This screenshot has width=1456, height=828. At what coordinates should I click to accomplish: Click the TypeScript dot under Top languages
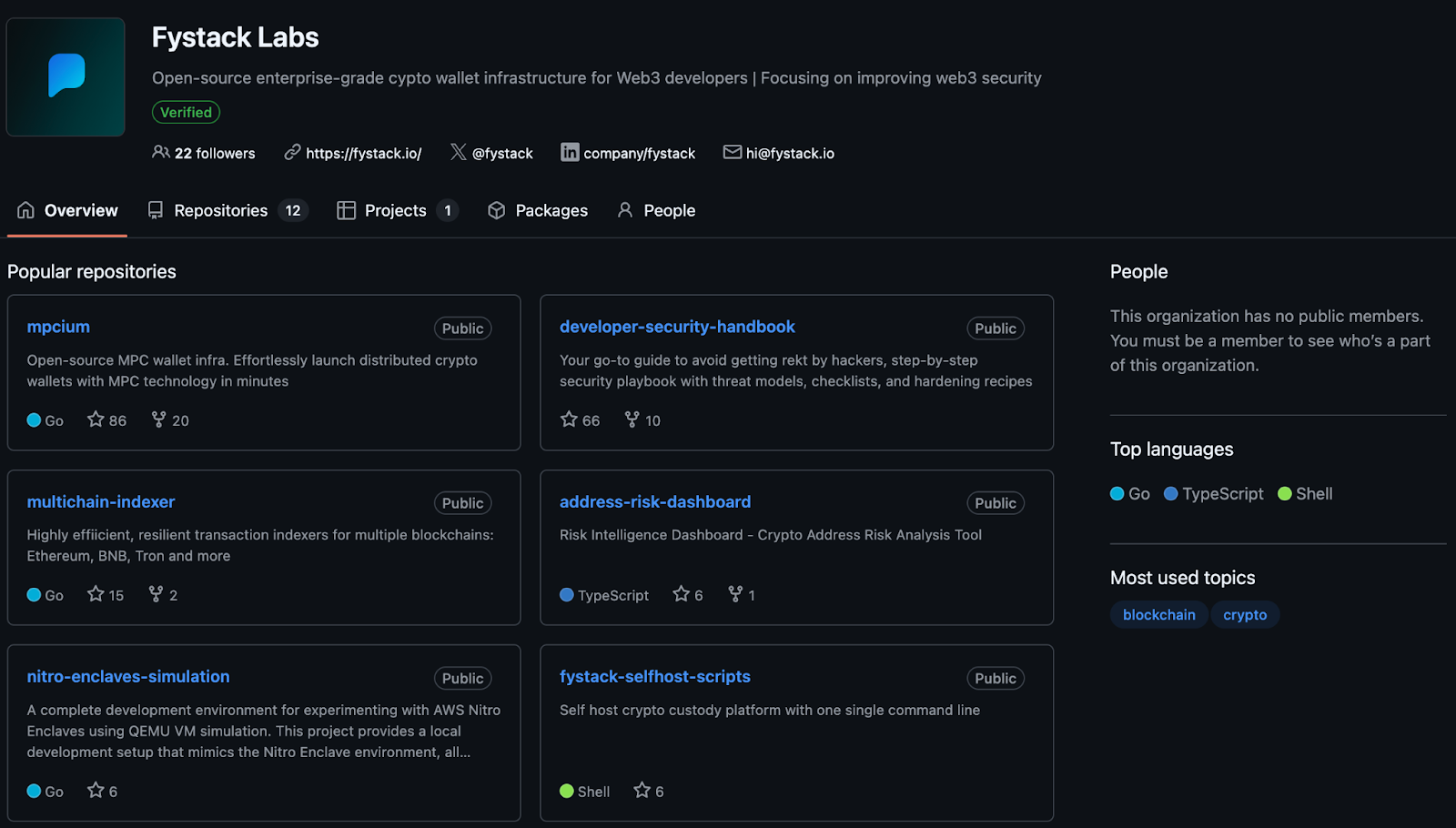(x=1172, y=493)
